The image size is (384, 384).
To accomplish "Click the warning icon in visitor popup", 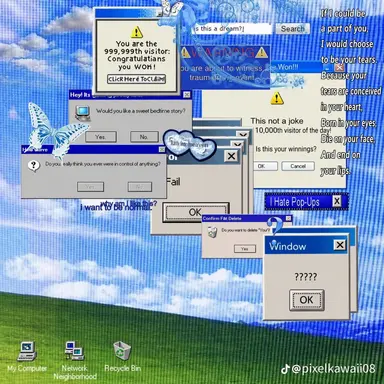I will pyautogui.click(x=137, y=32).
